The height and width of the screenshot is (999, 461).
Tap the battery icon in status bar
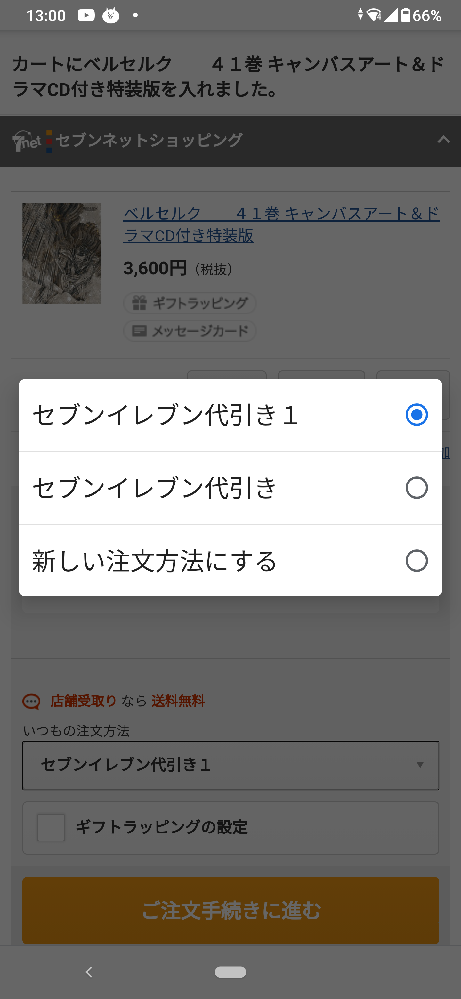(x=405, y=15)
